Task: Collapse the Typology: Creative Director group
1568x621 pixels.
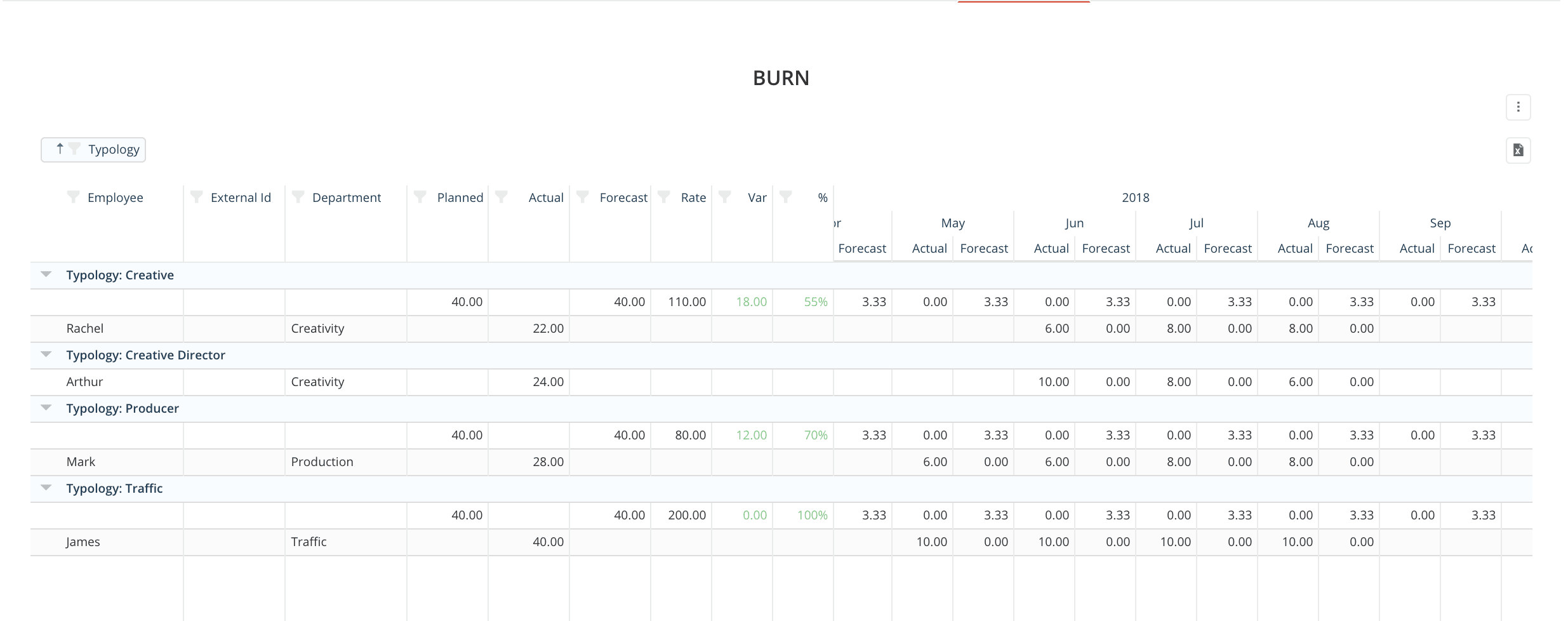Action: [46, 355]
